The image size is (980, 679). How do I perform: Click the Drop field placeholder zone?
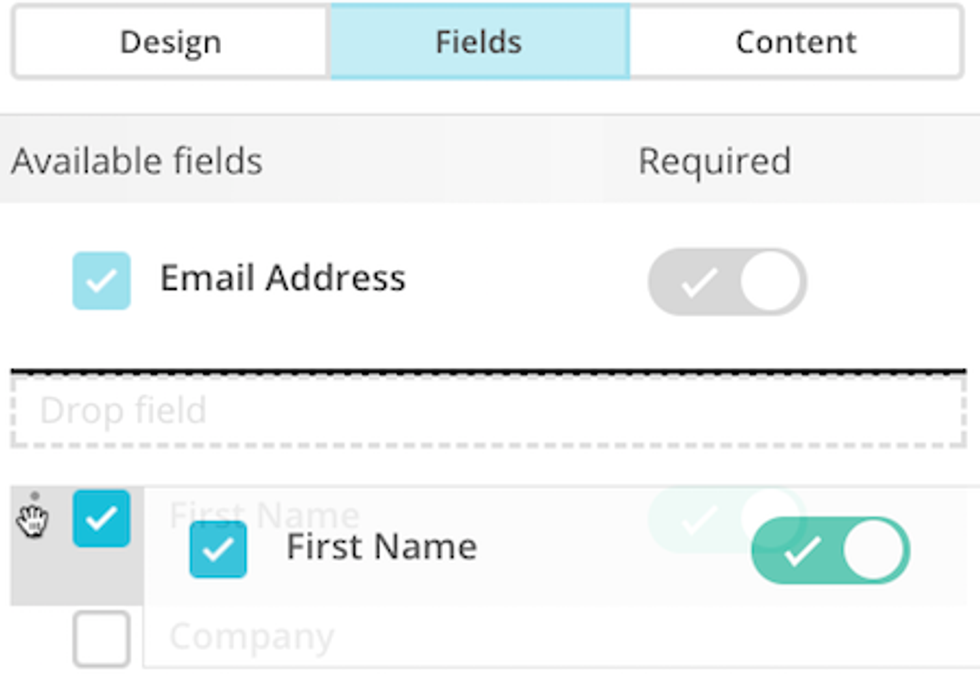click(488, 411)
